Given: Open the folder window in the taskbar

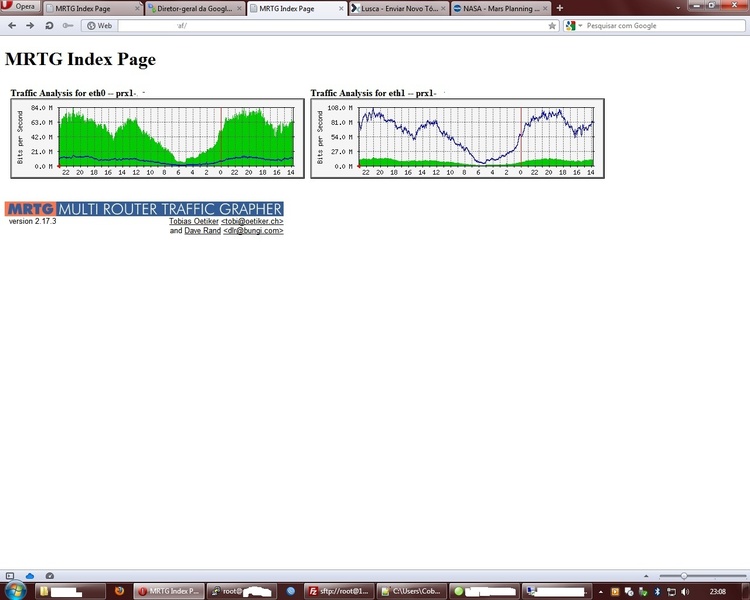Looking at the screenshot, I should 70,591.
